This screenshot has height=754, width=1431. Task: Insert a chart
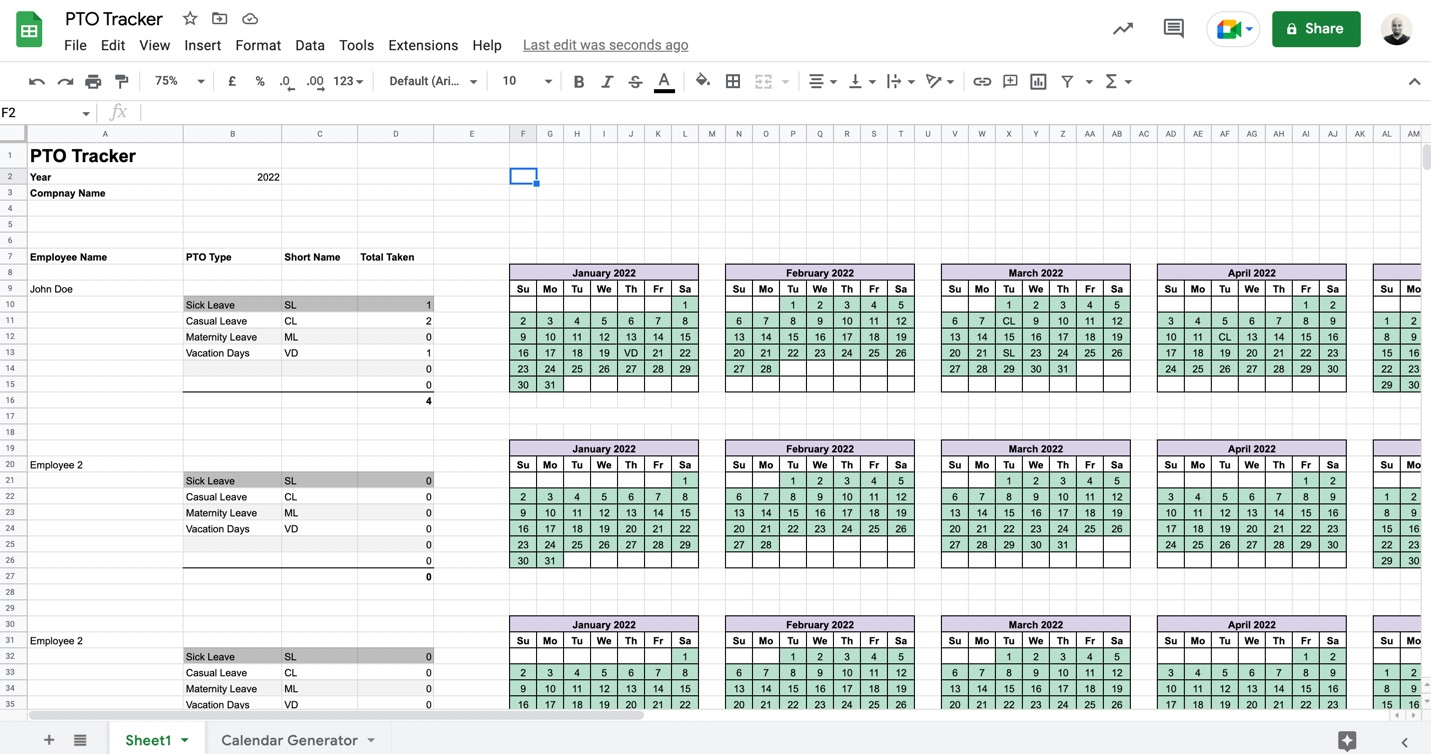tap(1037, 81)
